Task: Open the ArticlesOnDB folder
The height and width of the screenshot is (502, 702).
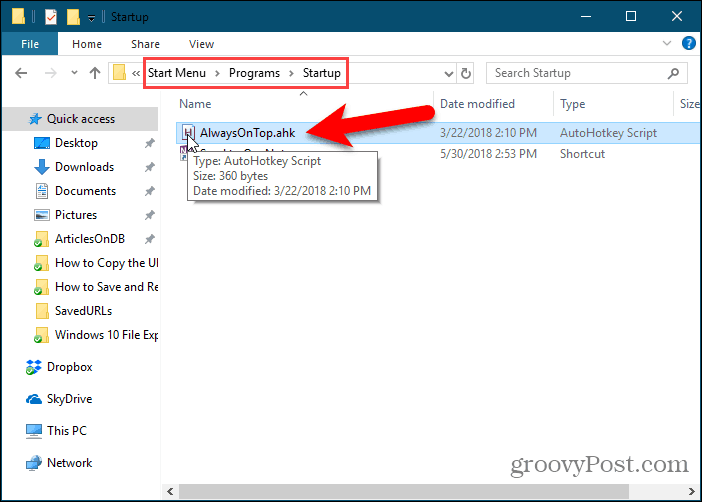Action: click(x=90, y=239)
